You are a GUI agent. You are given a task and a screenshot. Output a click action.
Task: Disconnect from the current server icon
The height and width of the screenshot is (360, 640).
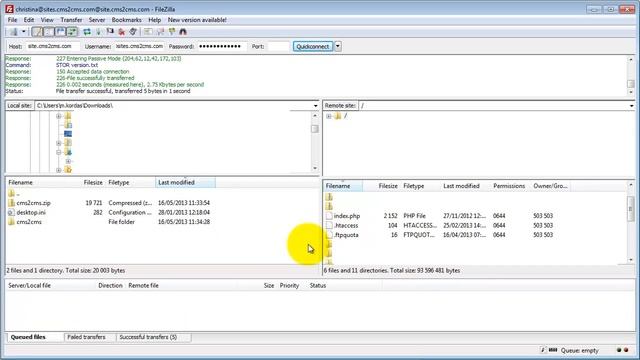click(x=122, y=32)
